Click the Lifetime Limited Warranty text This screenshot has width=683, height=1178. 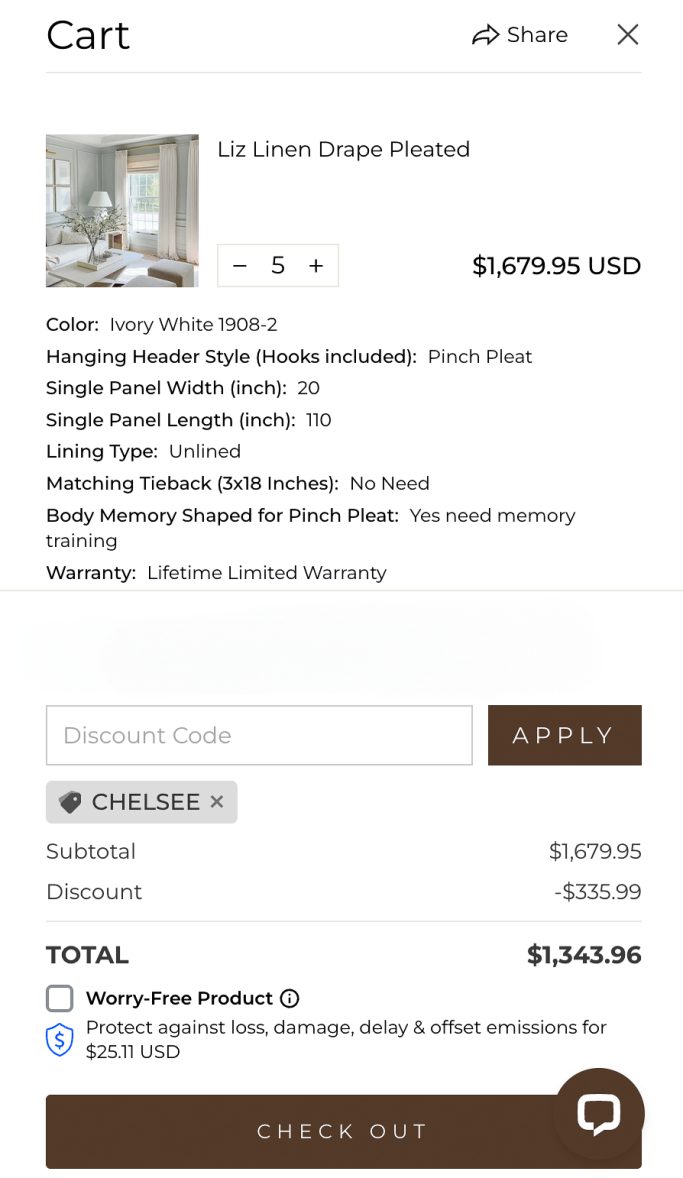coord(266,572)
